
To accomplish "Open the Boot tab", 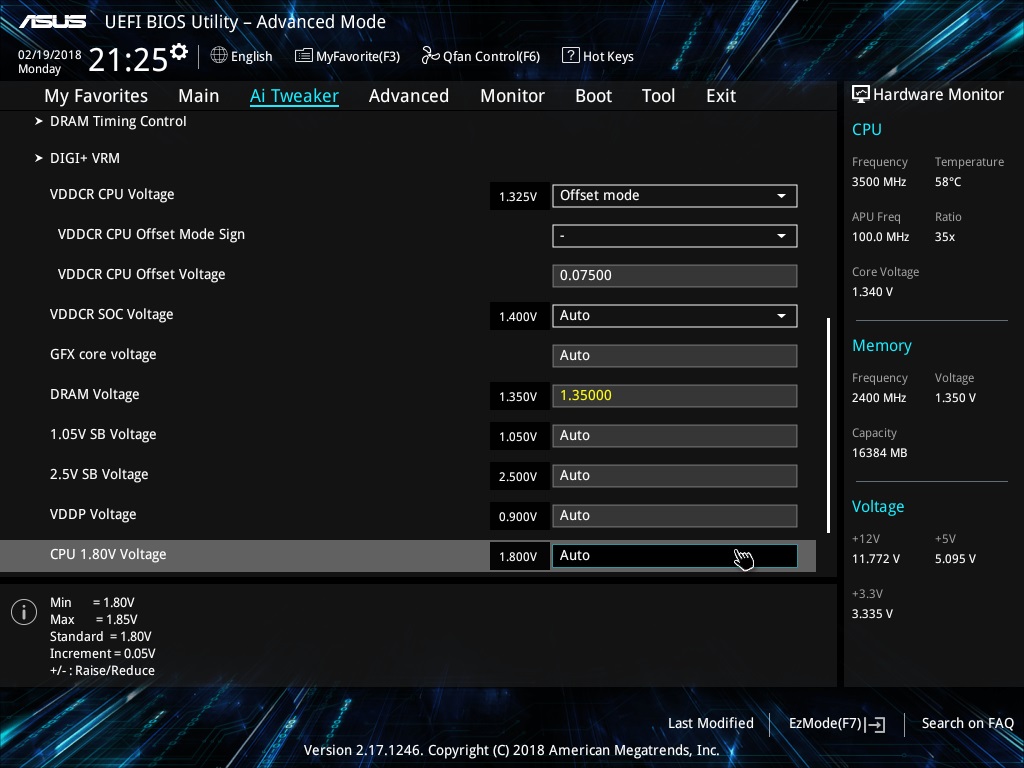I will [x=593, y=95].
